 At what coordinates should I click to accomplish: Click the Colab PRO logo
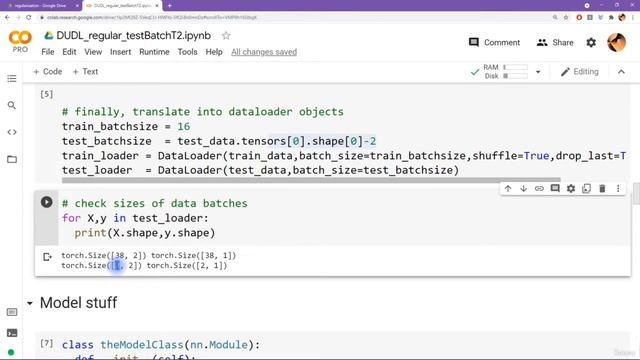20,42
